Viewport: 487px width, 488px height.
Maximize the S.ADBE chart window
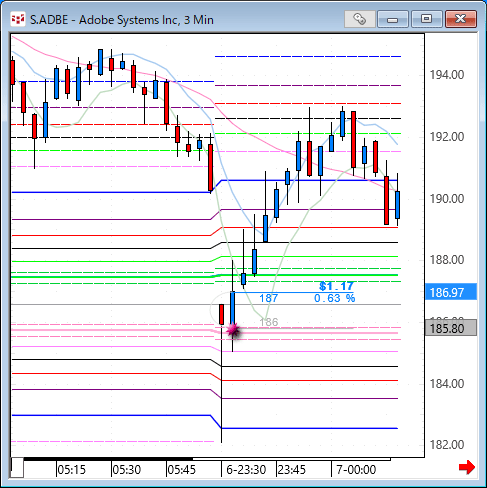tap(426, 19)
